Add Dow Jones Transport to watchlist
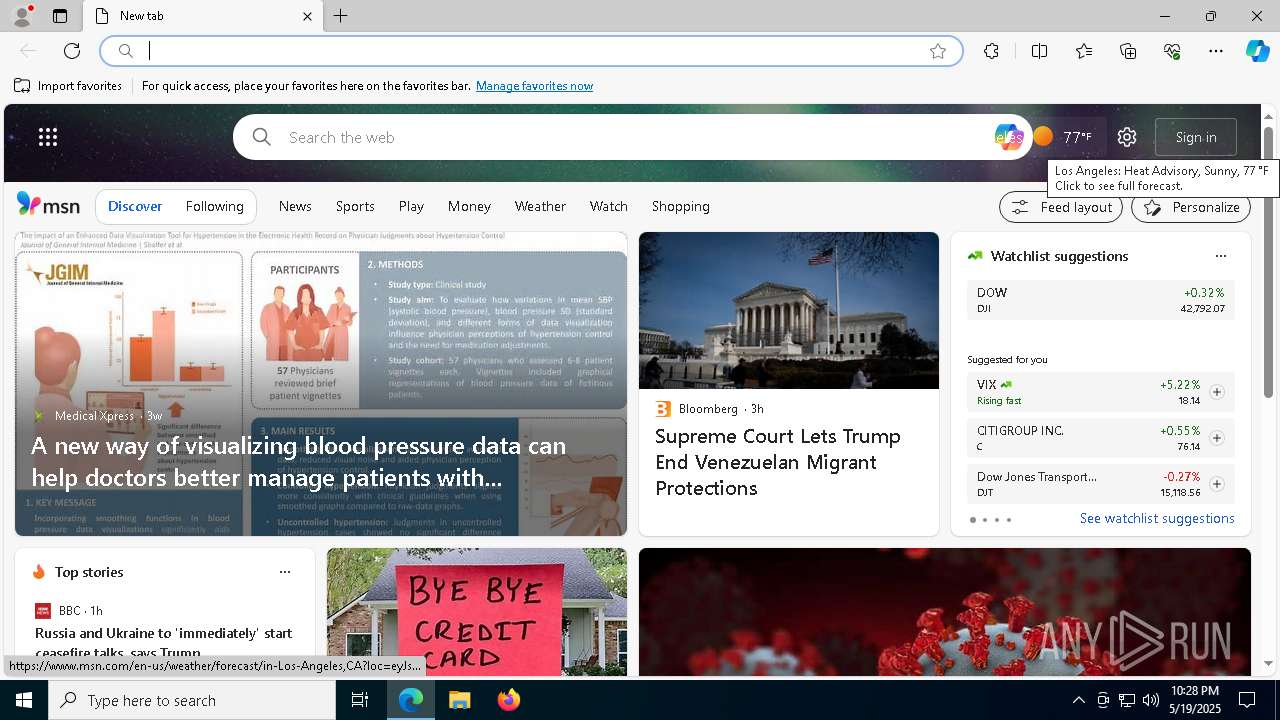The image size is (1280, 720). tap(1216, 484)
